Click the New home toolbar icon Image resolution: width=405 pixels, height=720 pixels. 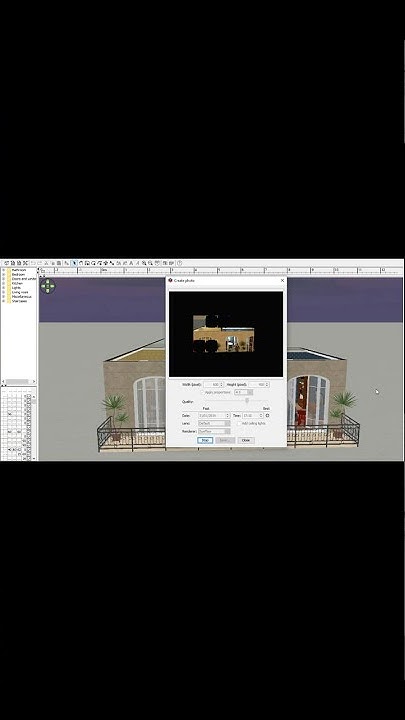point(6,263)
